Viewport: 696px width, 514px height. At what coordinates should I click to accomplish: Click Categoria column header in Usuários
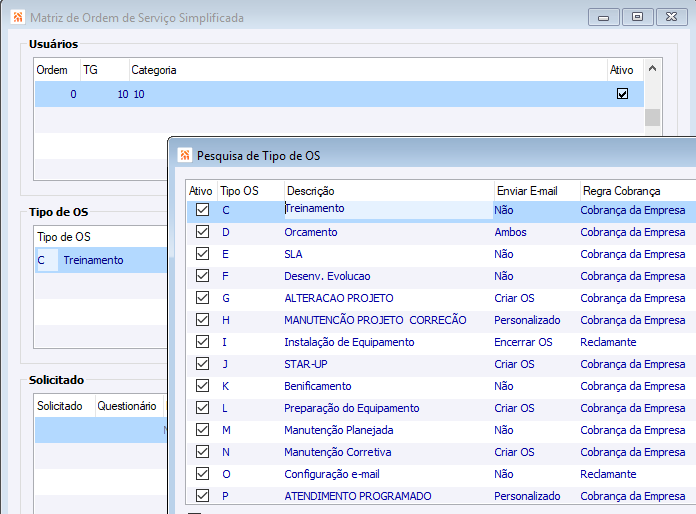tap(154, 70)
